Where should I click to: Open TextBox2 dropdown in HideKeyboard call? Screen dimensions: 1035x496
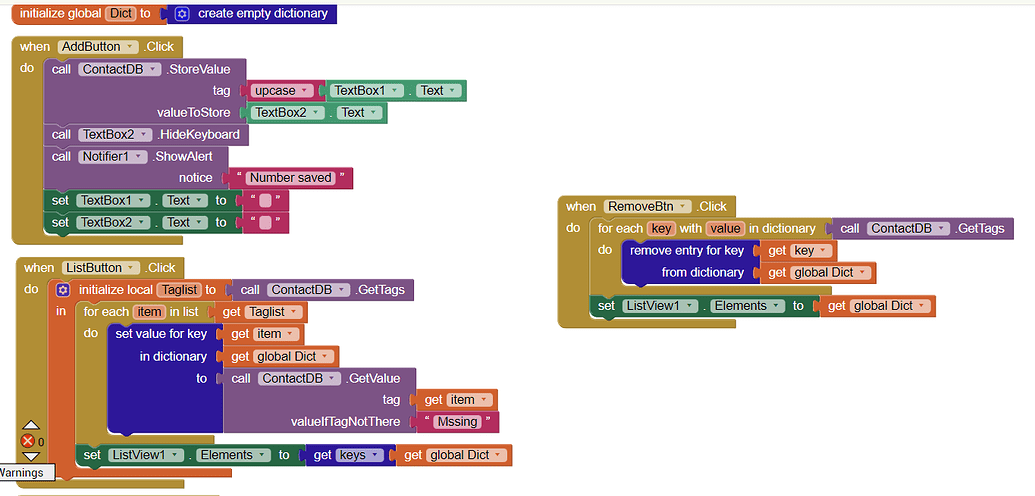[x=117, y=135]
